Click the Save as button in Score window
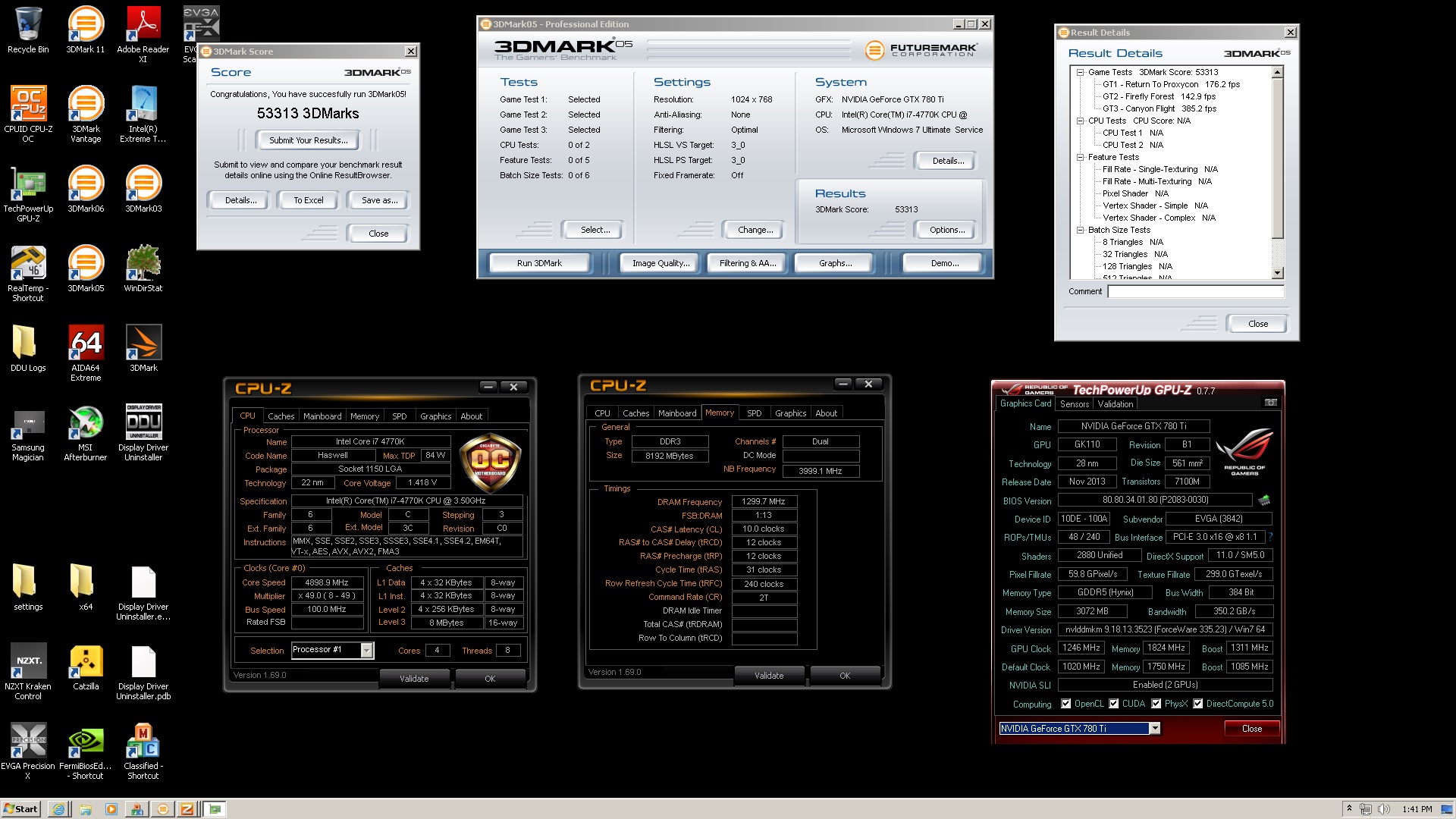Screen dimensions: 1456x819 [379, 200]
